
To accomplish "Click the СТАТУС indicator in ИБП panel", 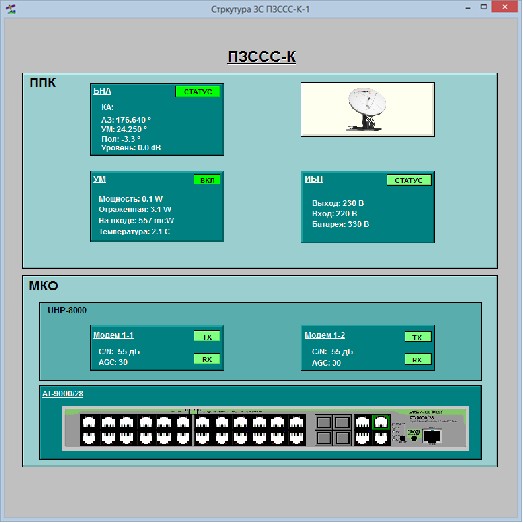I will pos(409,180).
